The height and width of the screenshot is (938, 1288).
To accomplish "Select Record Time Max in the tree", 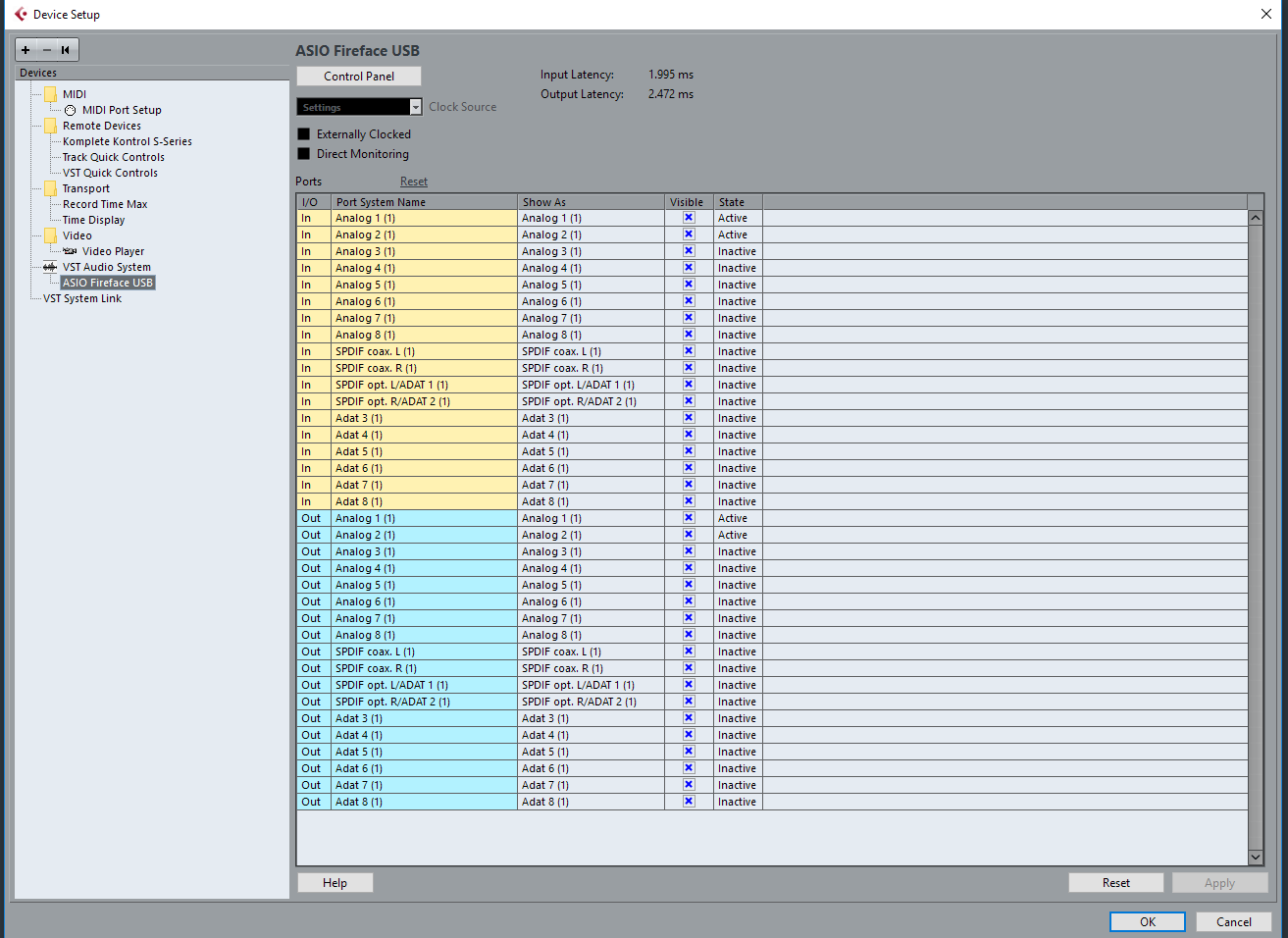I will [105, 204].
